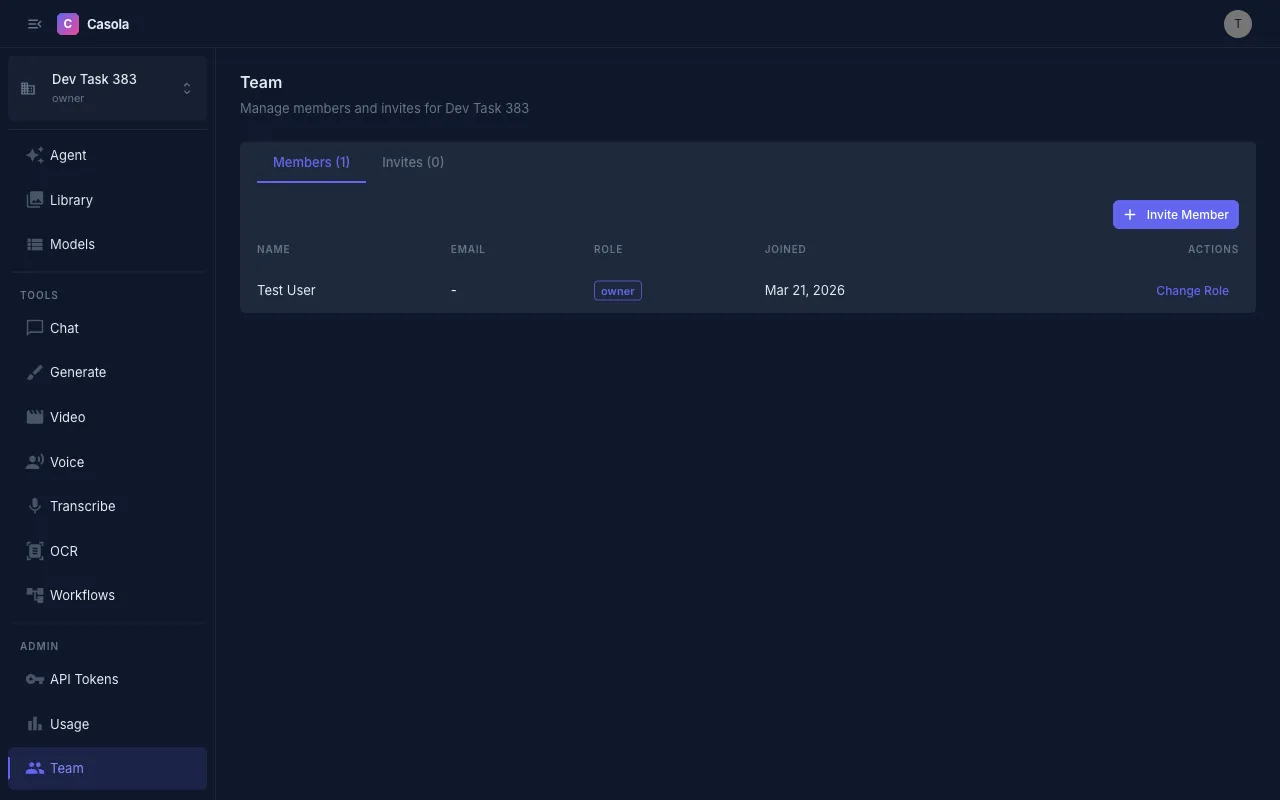Switch to the Invites (0) tab
The width and height of the screenshot is (1280, 800).
pyautogui.click(x=412, y=161)
